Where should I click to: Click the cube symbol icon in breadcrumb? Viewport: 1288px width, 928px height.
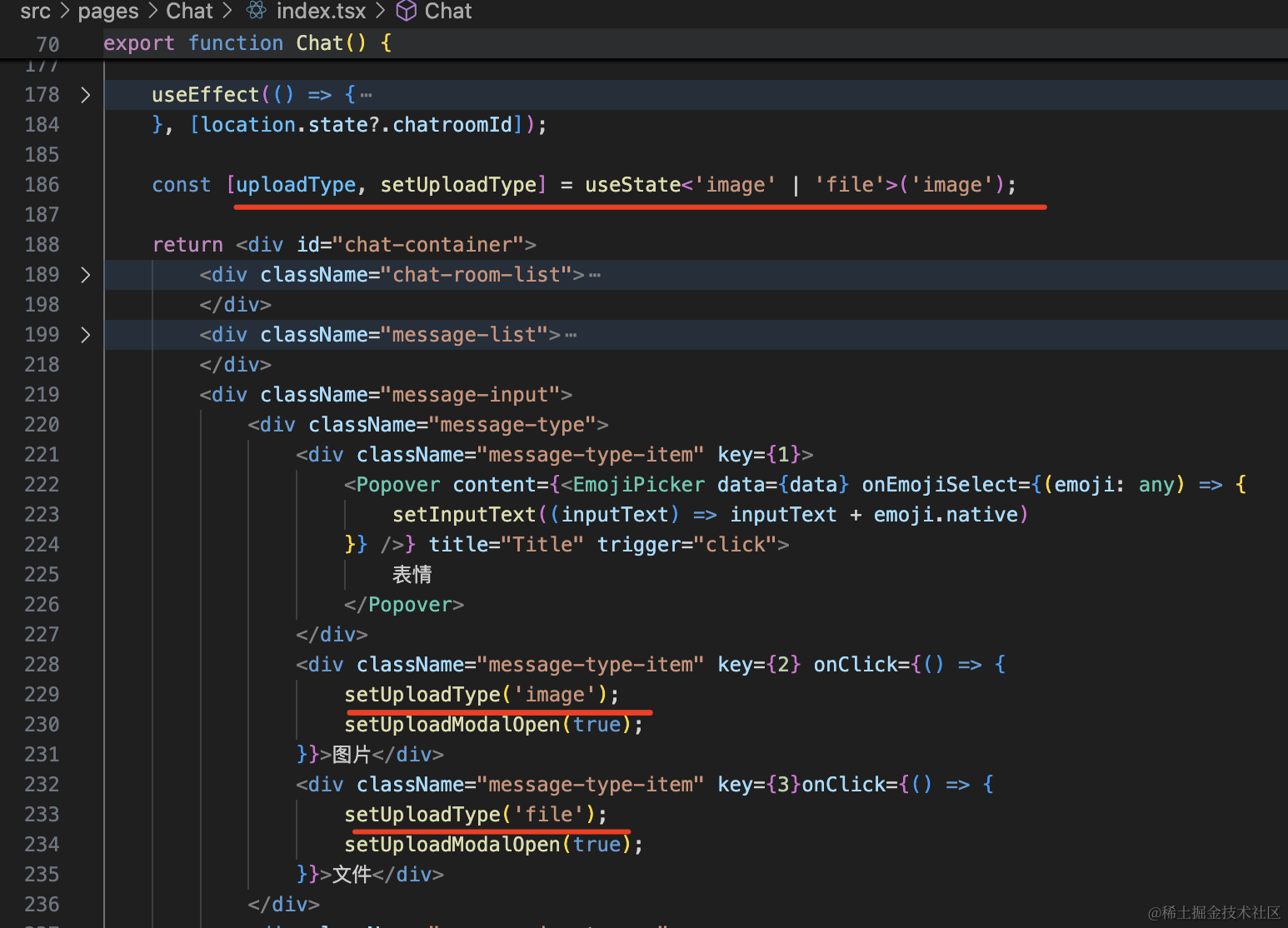(406, 11)
